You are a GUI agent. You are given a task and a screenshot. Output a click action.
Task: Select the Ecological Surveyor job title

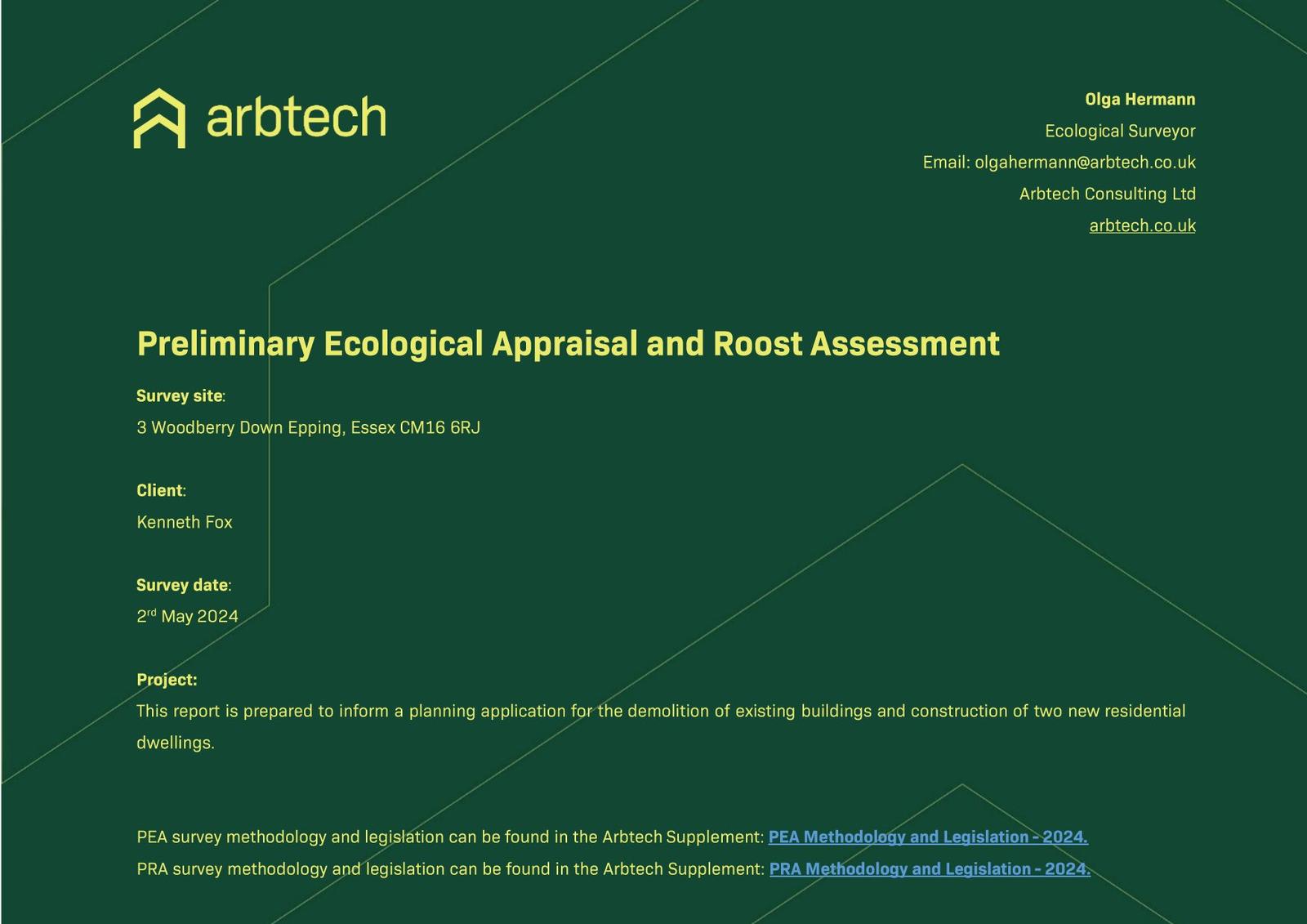pos(1119,131)
